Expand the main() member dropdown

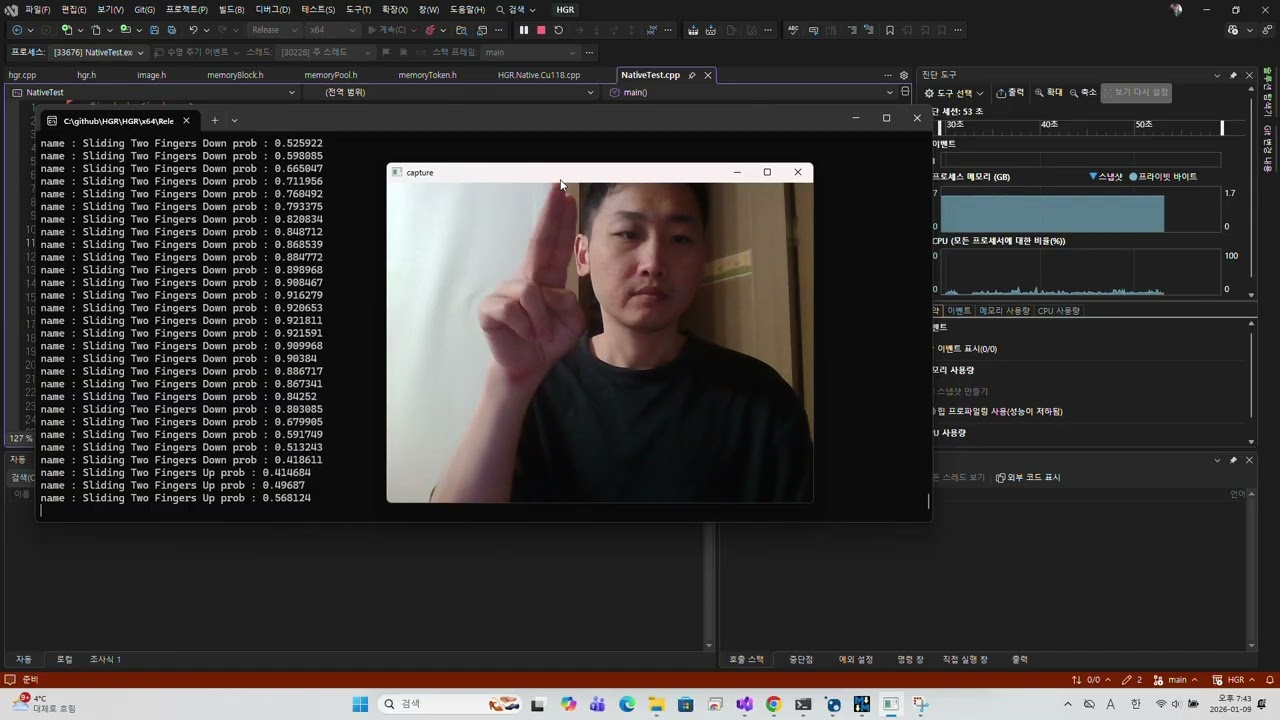[x=750, y=92]
